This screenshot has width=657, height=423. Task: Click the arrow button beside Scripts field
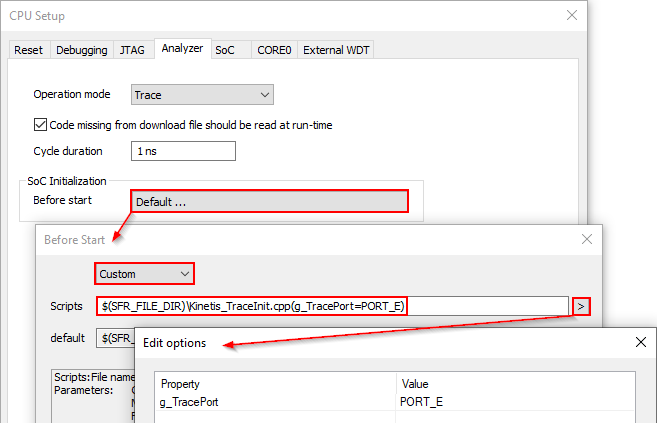click(581, 305)
